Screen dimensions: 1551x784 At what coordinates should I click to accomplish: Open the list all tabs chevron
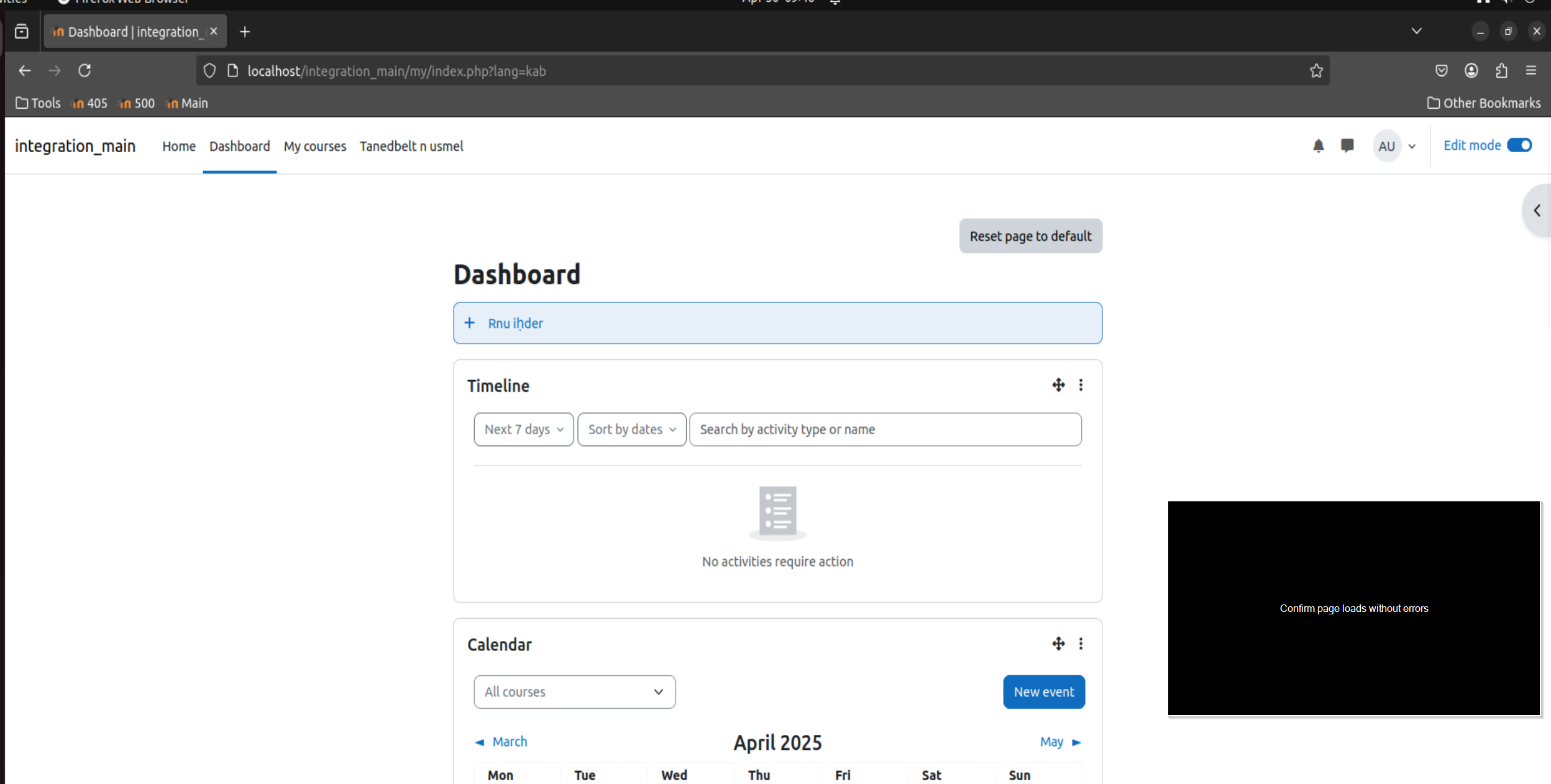(1417, 31)
